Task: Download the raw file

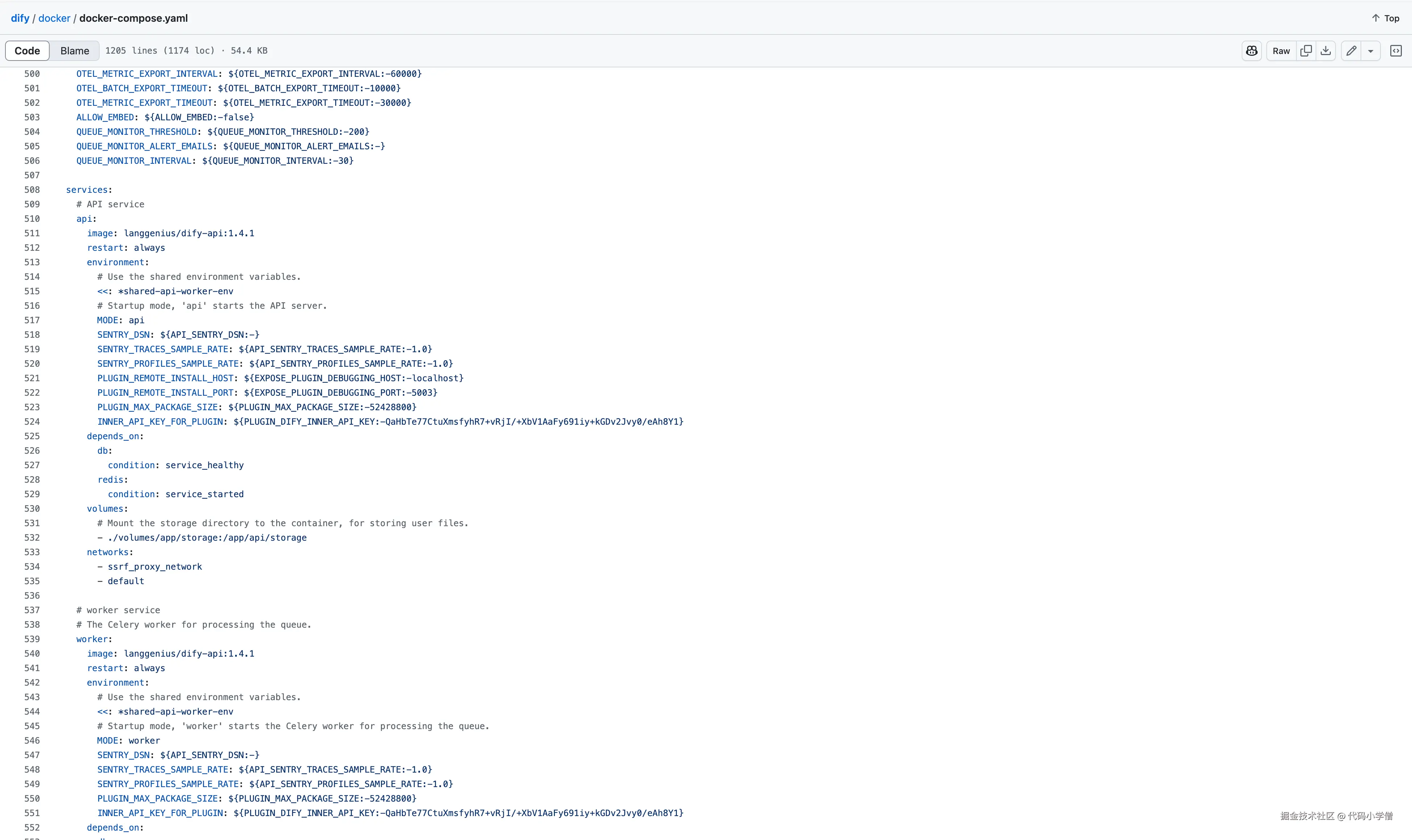Action: pos(1325,51)
